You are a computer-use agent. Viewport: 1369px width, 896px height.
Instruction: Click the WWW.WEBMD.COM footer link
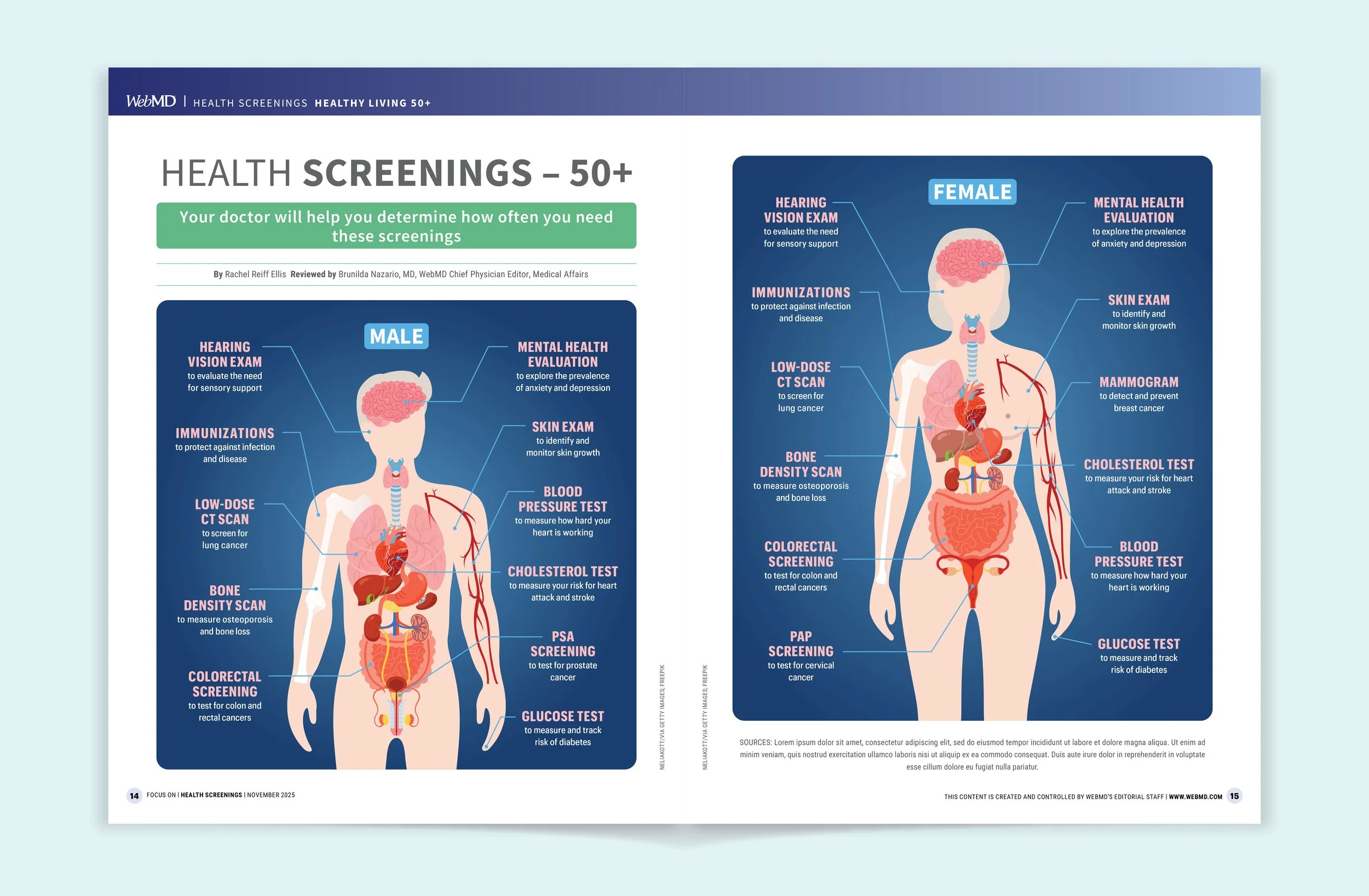coord(1195,797)
